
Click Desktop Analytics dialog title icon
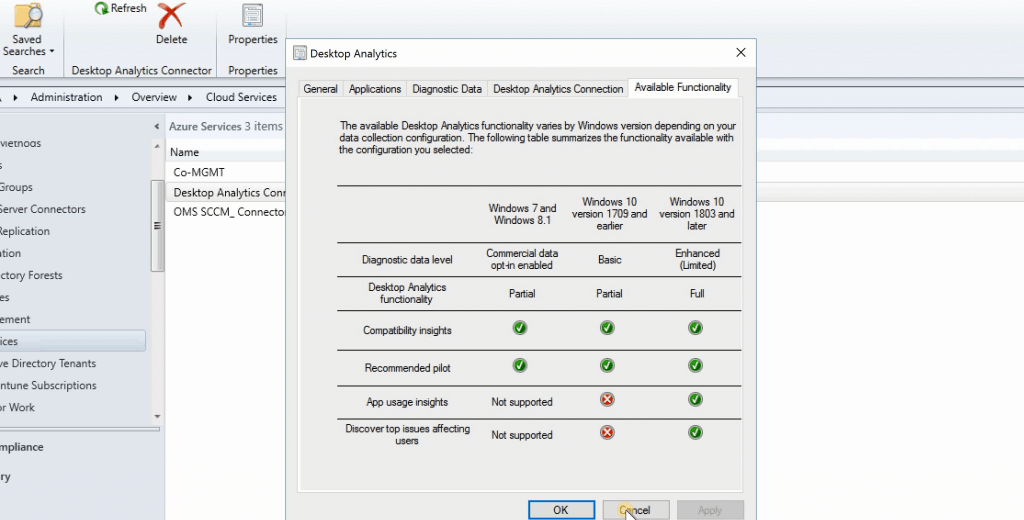click(300, 54)
